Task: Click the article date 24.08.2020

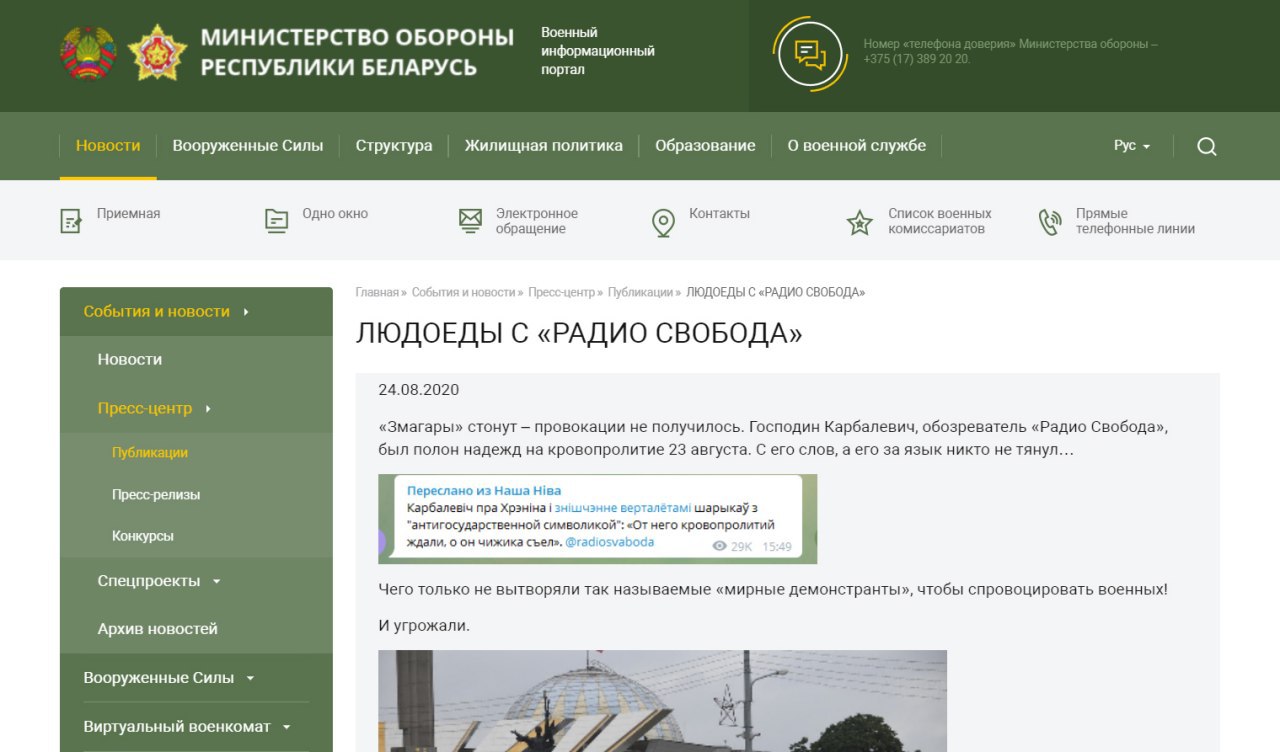Action: 419,390
